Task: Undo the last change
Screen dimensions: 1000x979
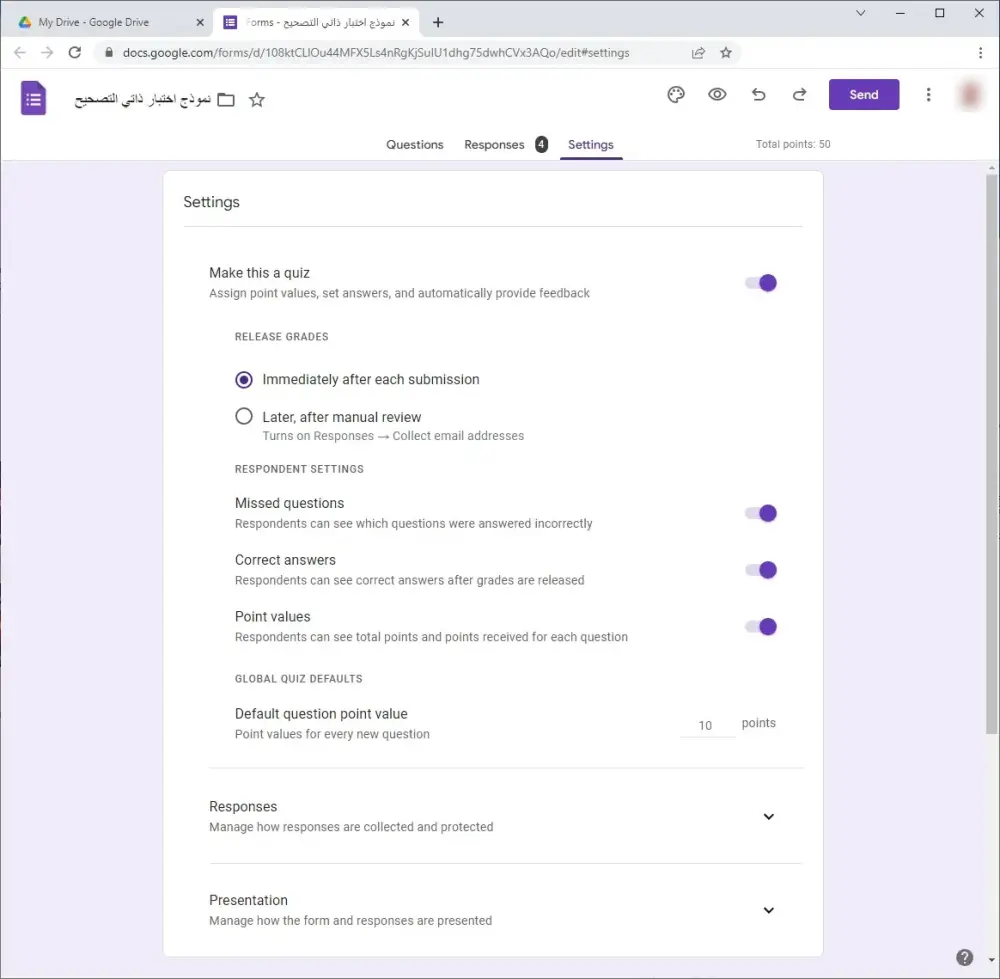Action: click(758, 95)
